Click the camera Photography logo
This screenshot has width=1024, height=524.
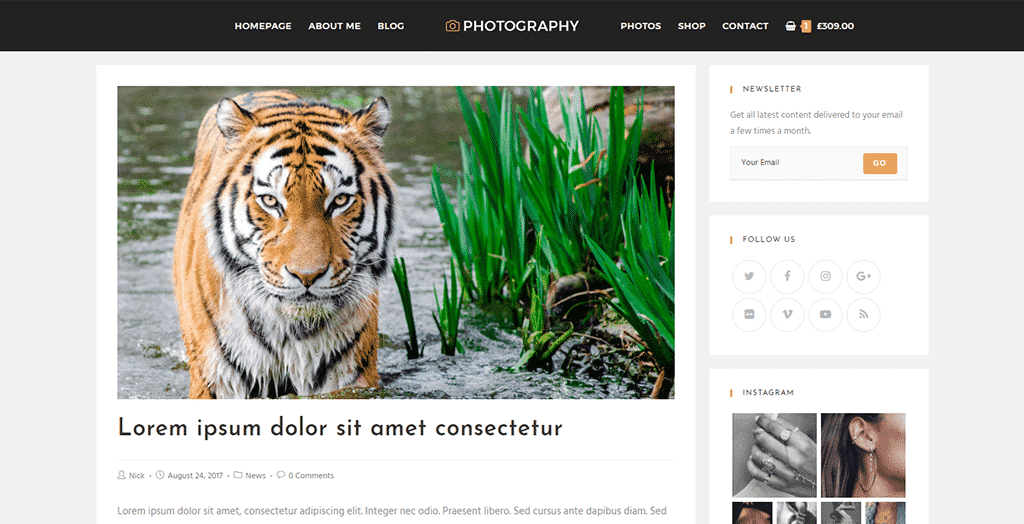(x=512, y=26)
